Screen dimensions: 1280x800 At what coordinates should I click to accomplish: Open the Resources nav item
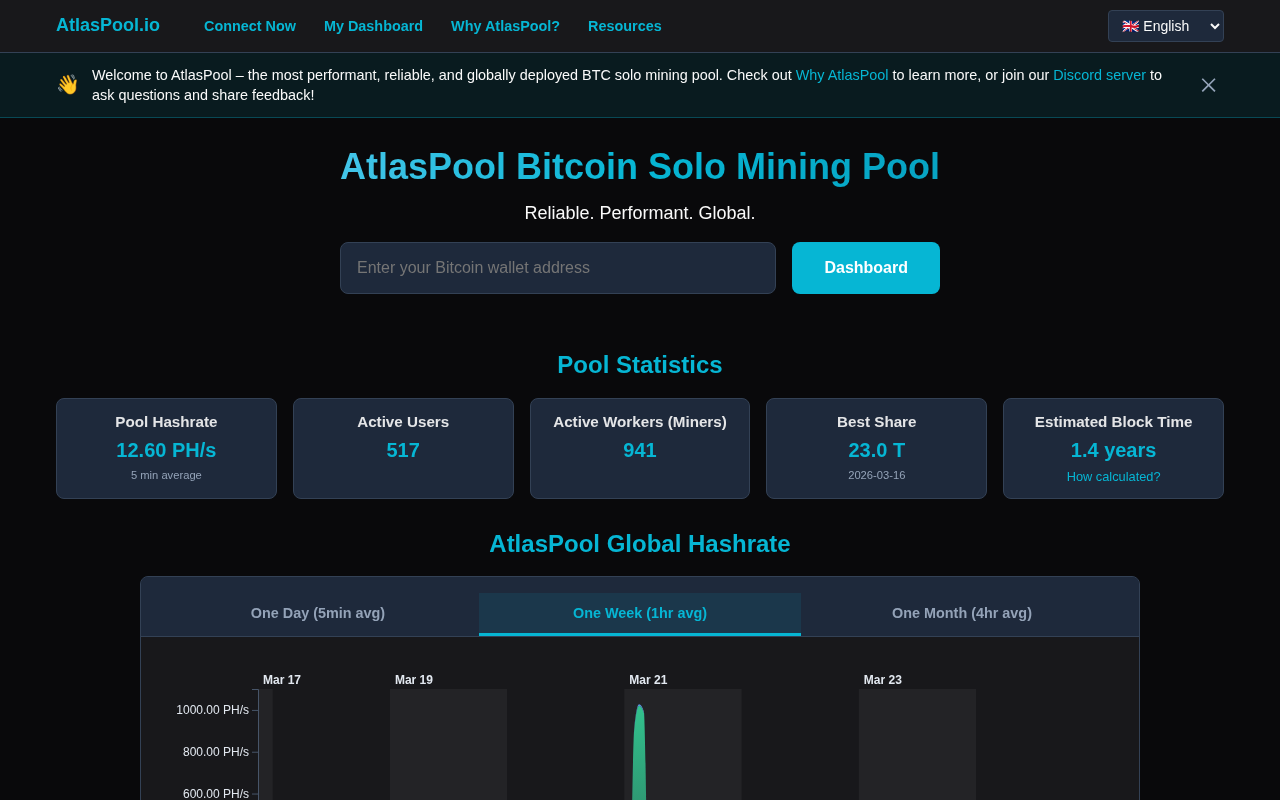625,26
